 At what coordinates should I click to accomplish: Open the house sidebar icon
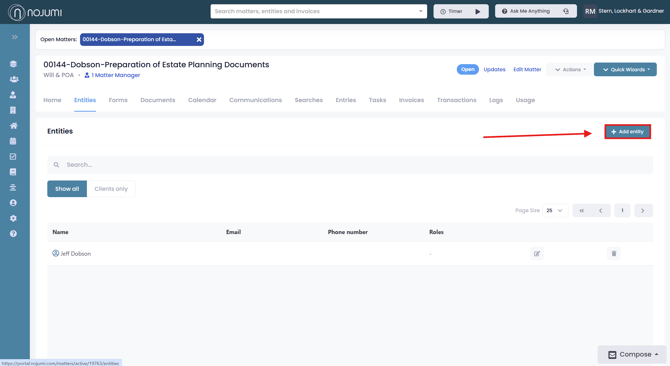point(14,126)
